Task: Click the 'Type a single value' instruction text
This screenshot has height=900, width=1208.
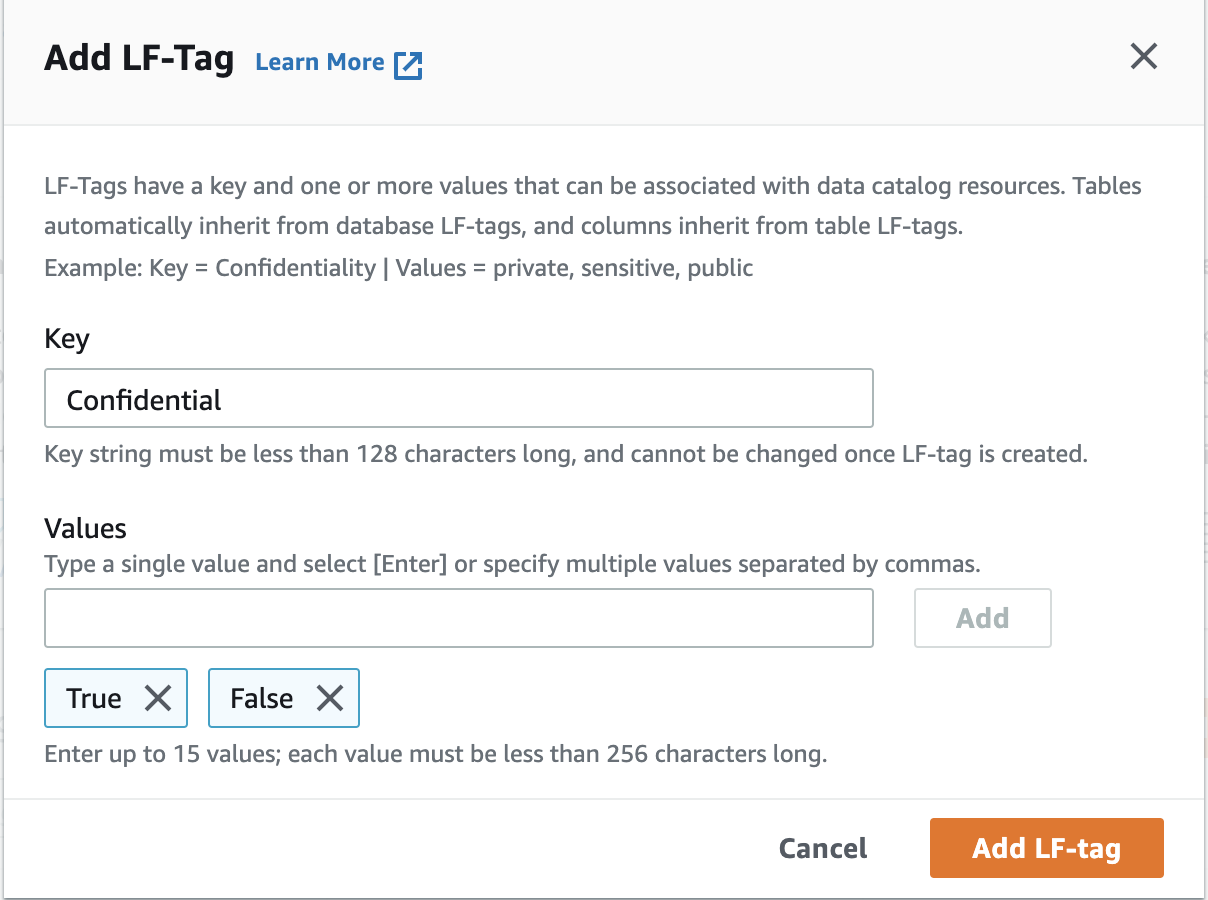Action: pyautogui.click(x=512, y=564)
